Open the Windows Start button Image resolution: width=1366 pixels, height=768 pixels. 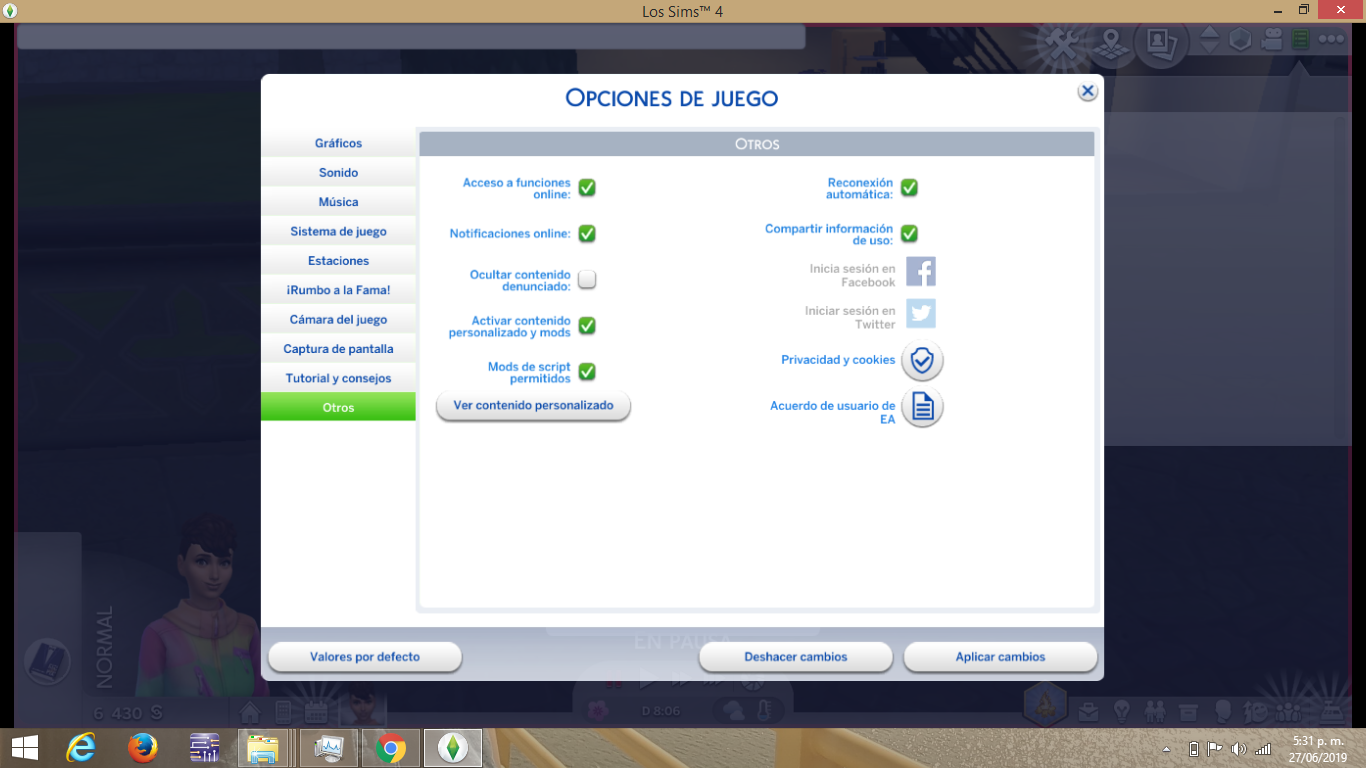point(25,748)
